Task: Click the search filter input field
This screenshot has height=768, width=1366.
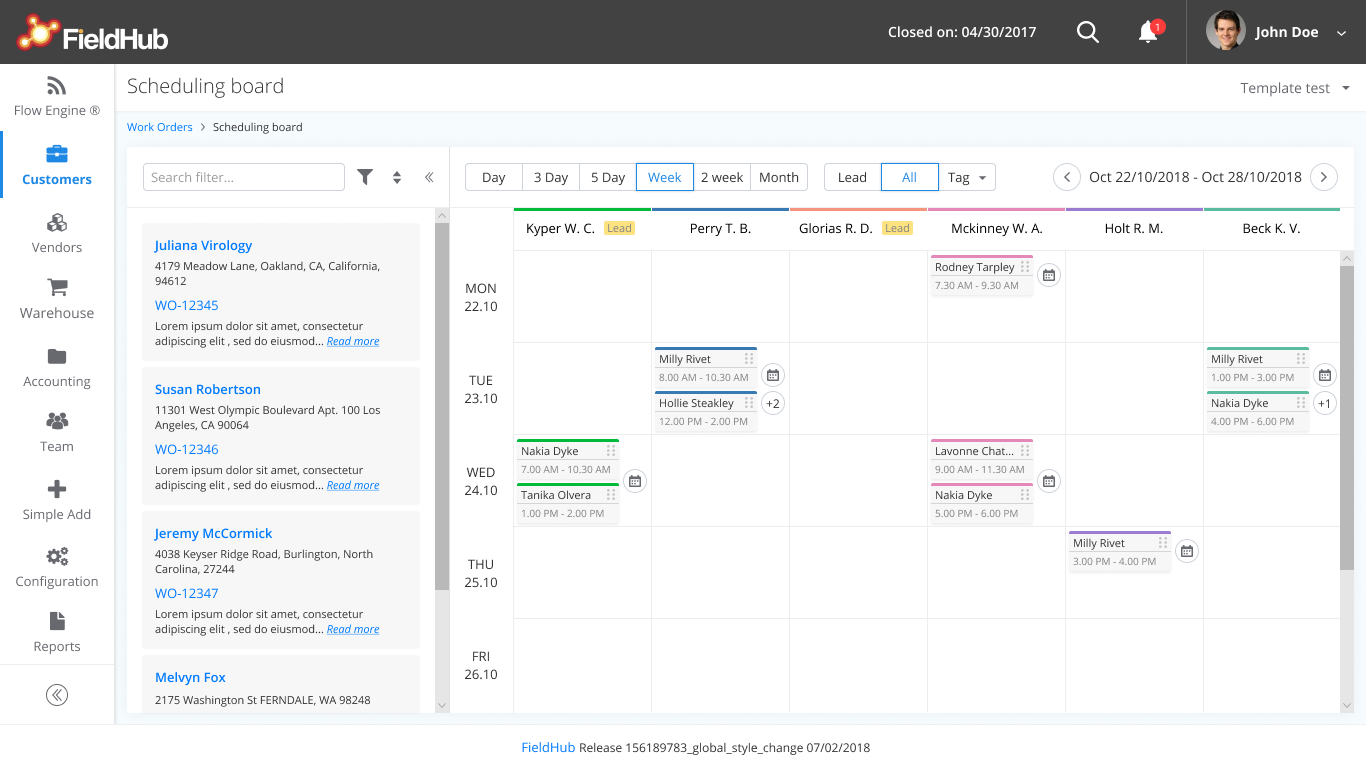Action: tap(243, 176)
